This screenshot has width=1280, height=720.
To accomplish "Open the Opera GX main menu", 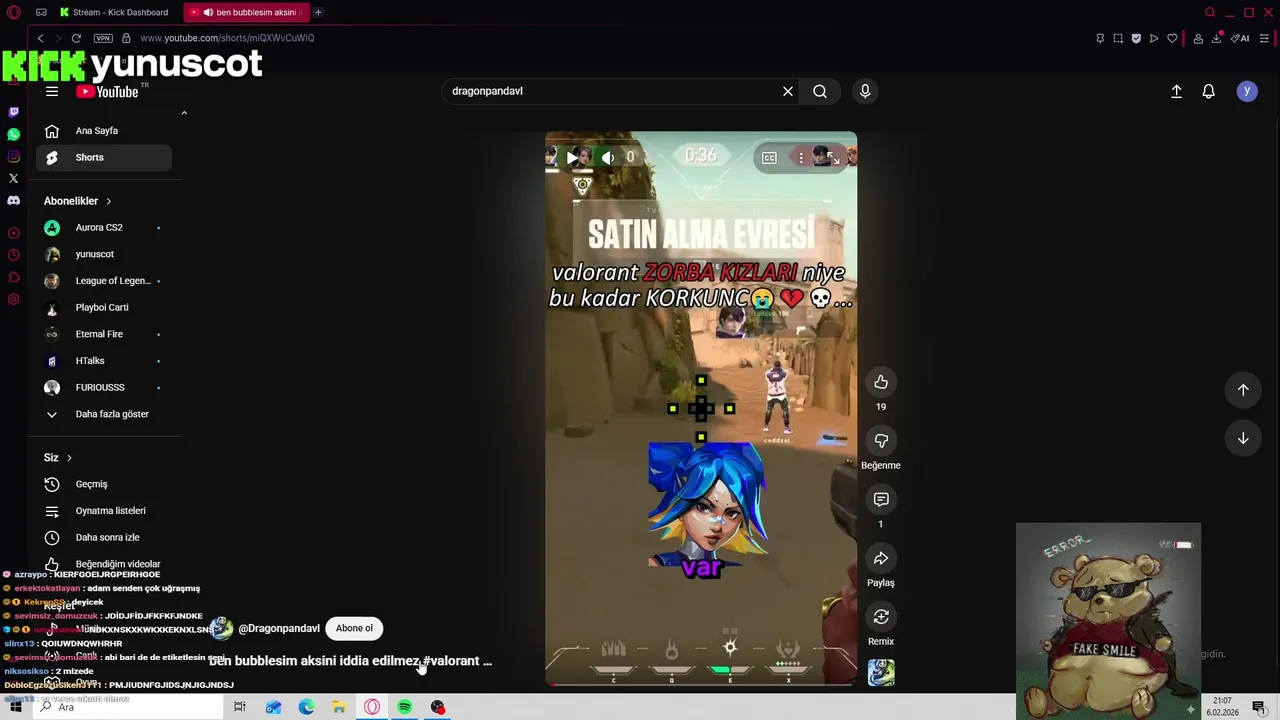I will click(x=13, y=12).
